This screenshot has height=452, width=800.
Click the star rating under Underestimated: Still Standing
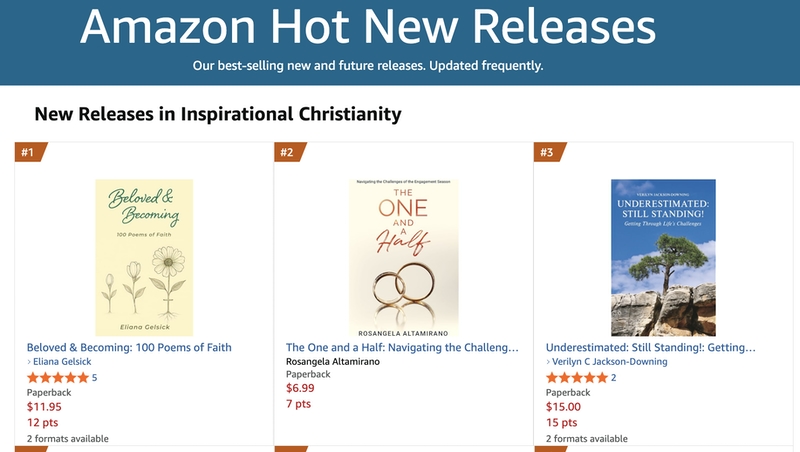point(577,378)
